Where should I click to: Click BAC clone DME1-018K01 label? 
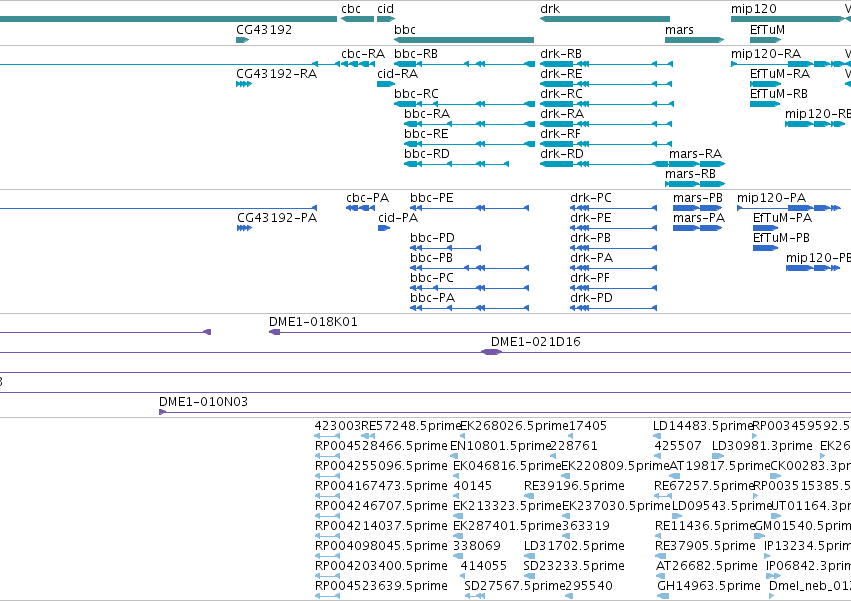pos(313,322)
